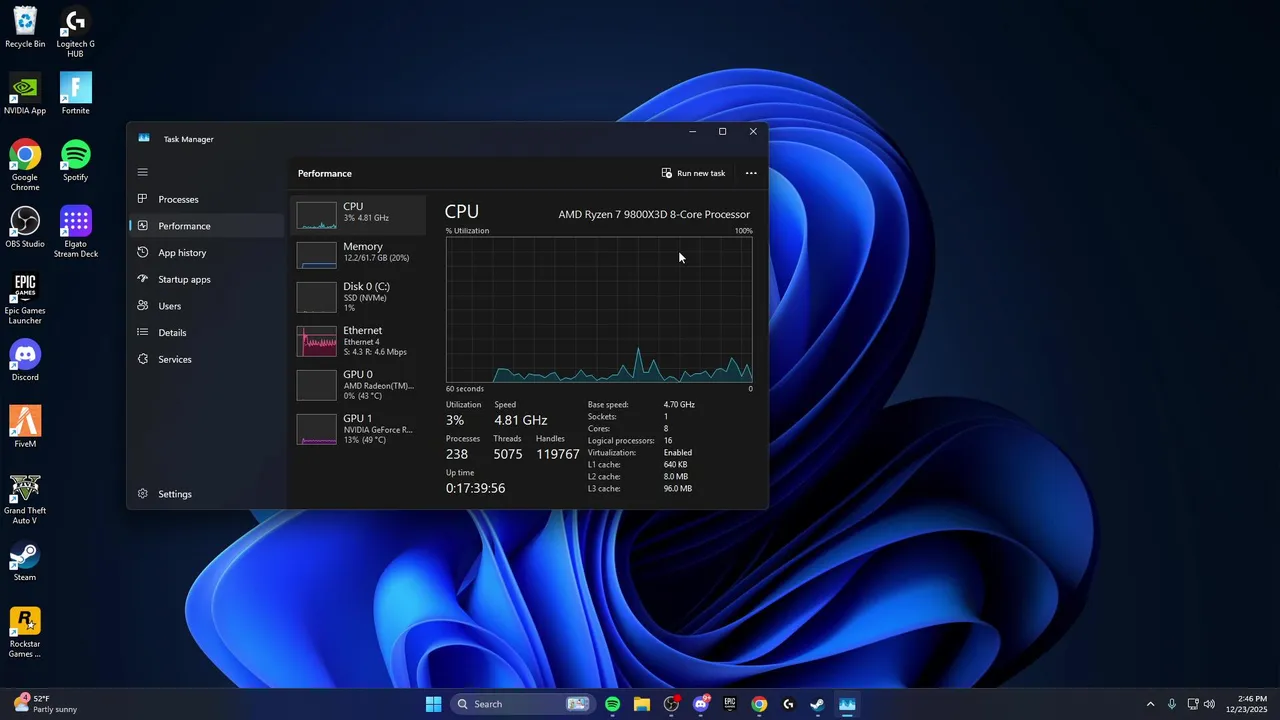Select the Memory performance item
The image size is (1280, 720).
point(358,255)
